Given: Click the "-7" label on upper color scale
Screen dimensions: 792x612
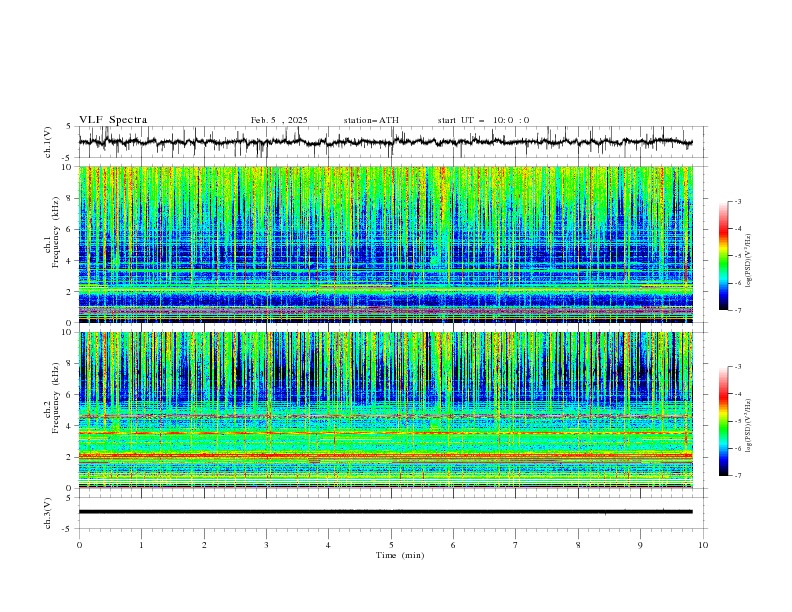Looking at the screenshot, I should 738,310.
